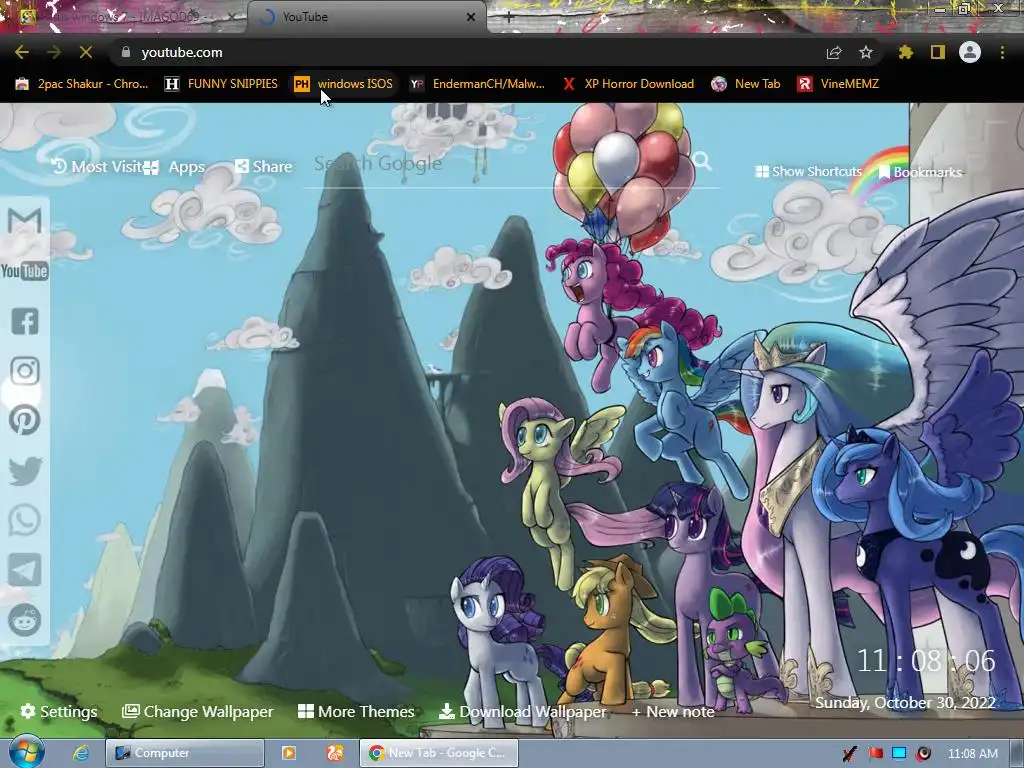The image size is (1024, 768).
Task: Click More Themes
Action: (x=356, y=711)
